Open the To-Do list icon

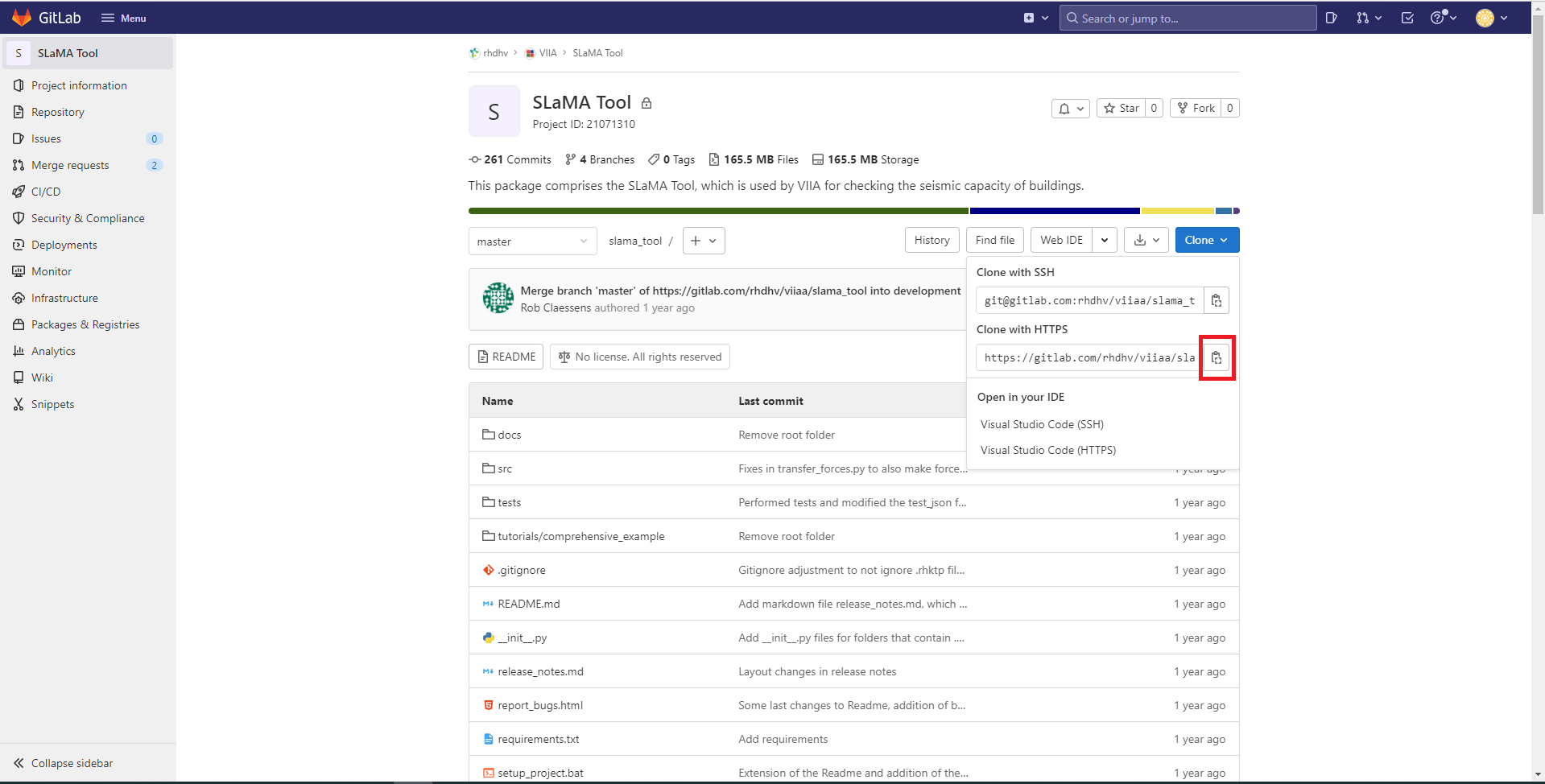[x=1407, y=18]
